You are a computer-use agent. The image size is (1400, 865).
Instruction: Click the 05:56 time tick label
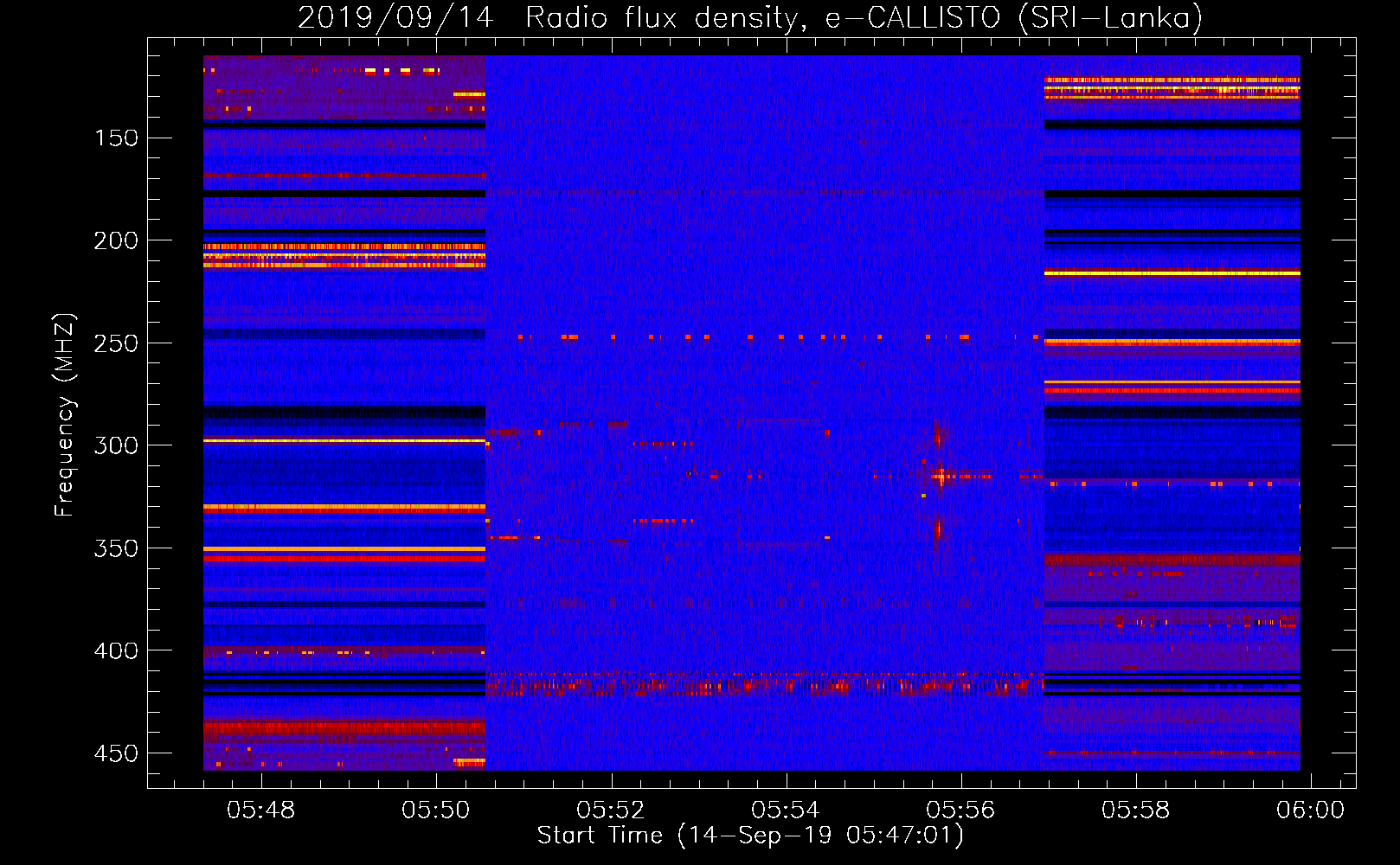pyautogui.click(x=960, y=811)
